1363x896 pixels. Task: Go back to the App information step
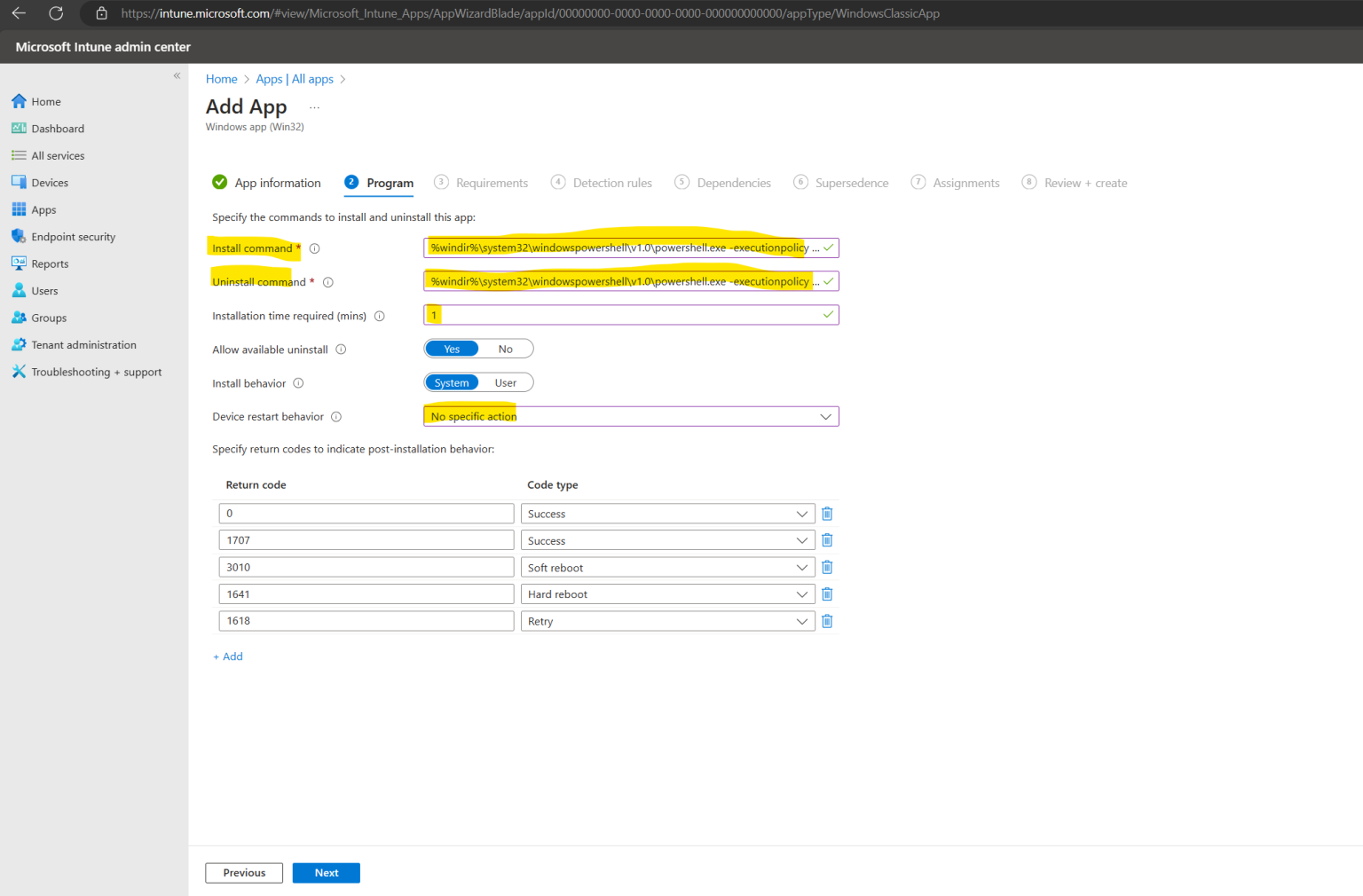[x=278, y=183]
